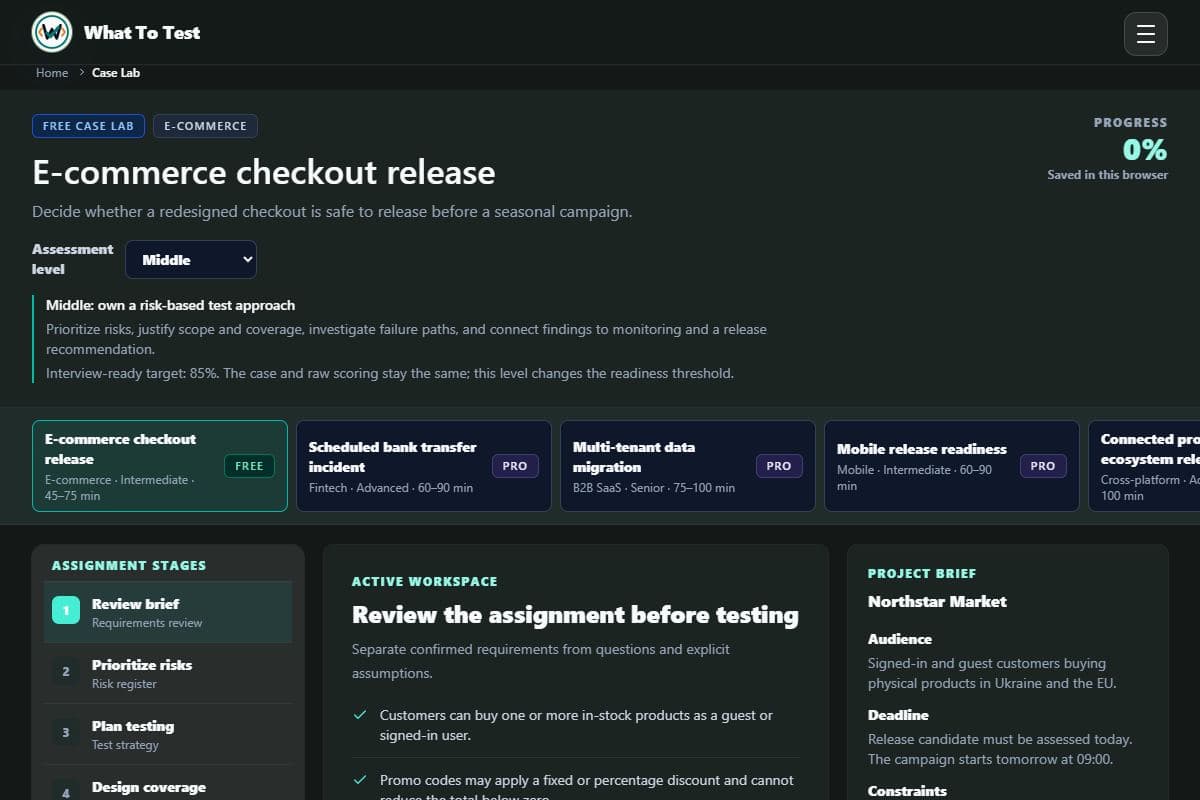Viewport: 1200px width, 800px height.
Task: Open stage 2 Prioritize risks
Action: click(x=168, y=673)
